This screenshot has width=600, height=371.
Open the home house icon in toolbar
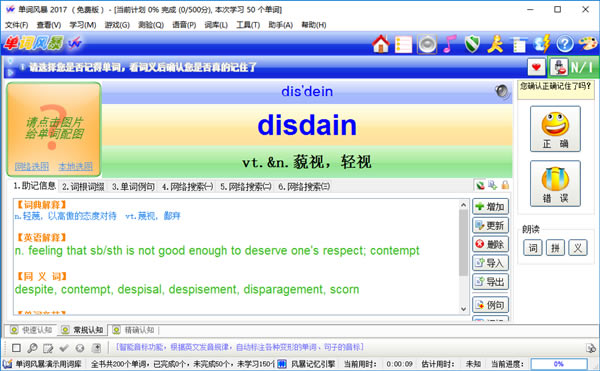[380, 44]
